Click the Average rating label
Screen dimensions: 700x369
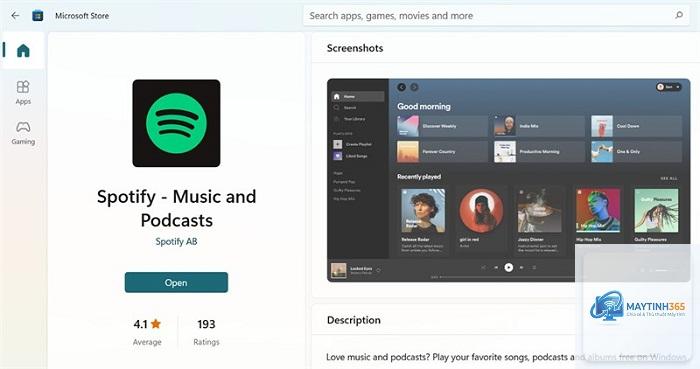(147, 342)
